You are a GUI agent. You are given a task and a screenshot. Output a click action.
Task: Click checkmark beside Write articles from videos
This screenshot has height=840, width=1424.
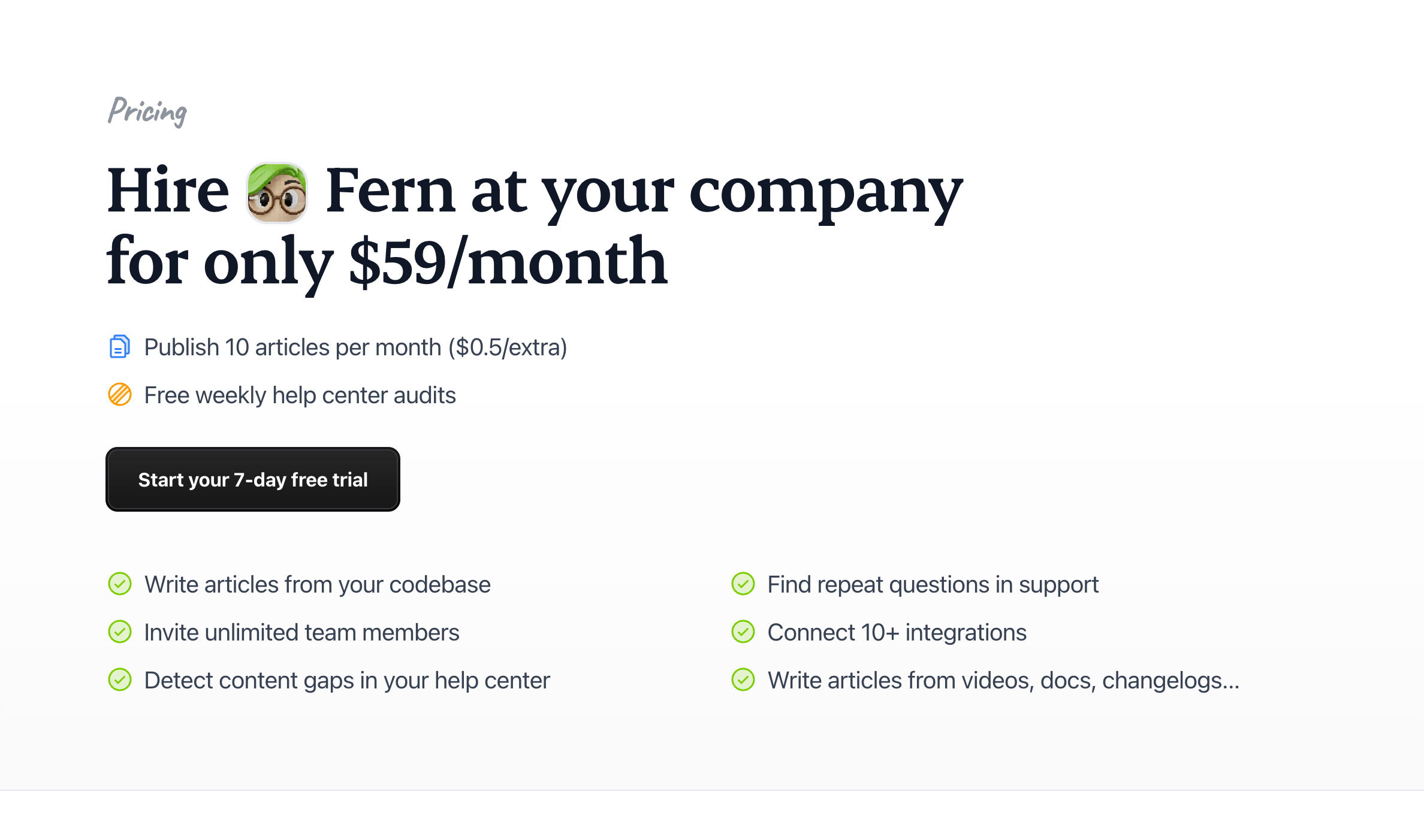tap(743, 680)
